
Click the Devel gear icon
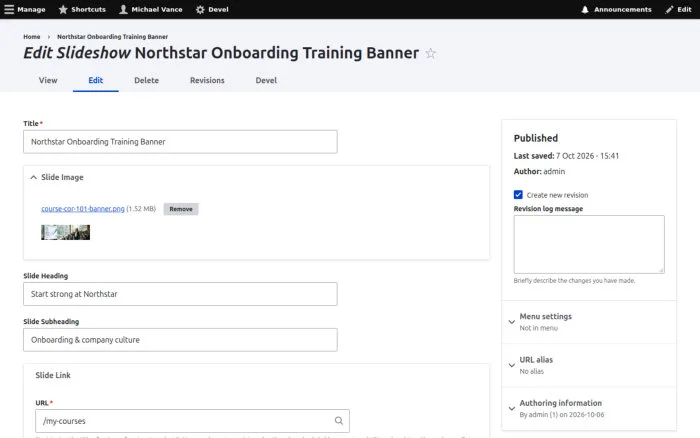200,9
